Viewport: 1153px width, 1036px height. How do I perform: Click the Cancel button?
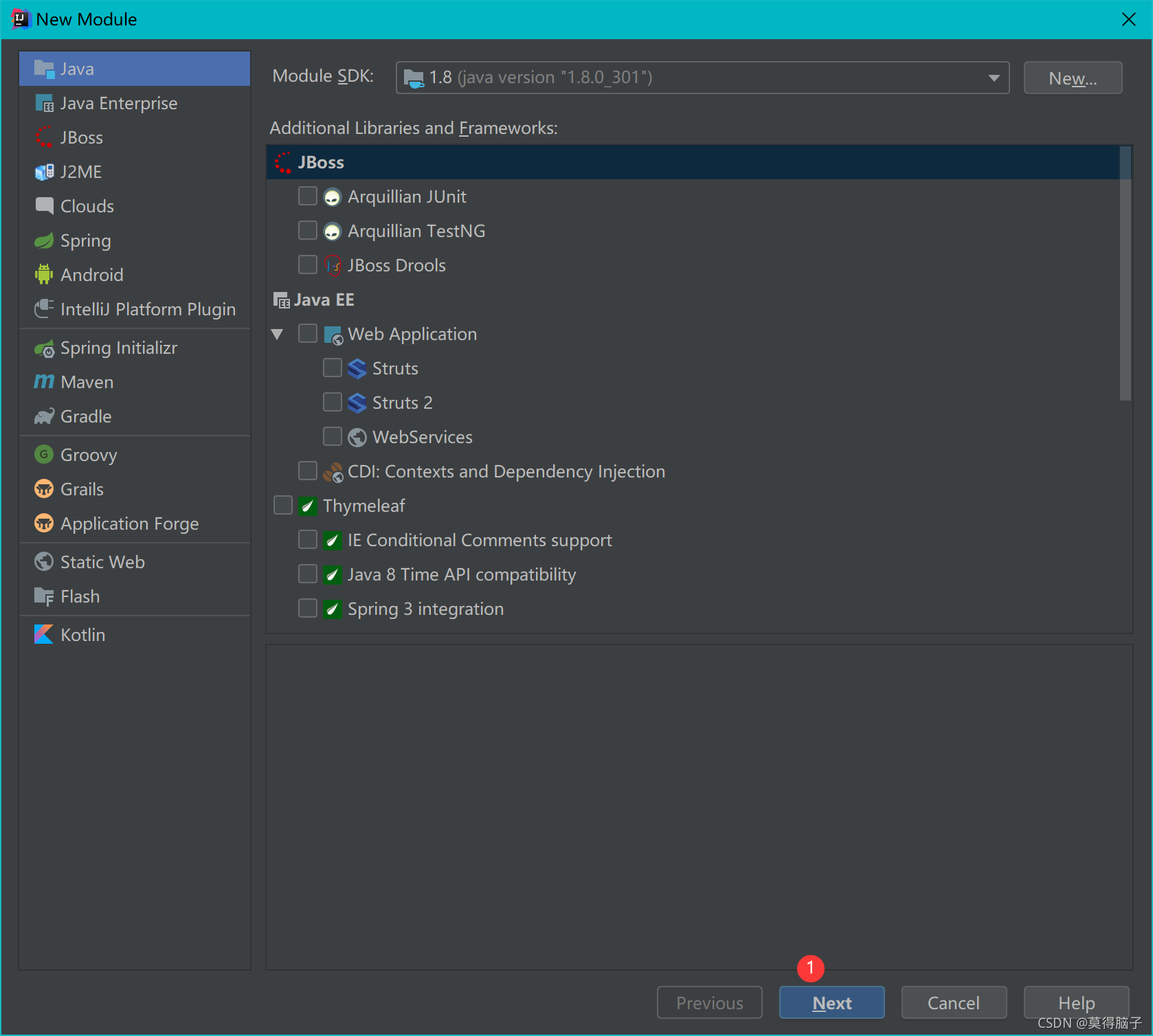pyautogui.click(x=954, y=1003)
